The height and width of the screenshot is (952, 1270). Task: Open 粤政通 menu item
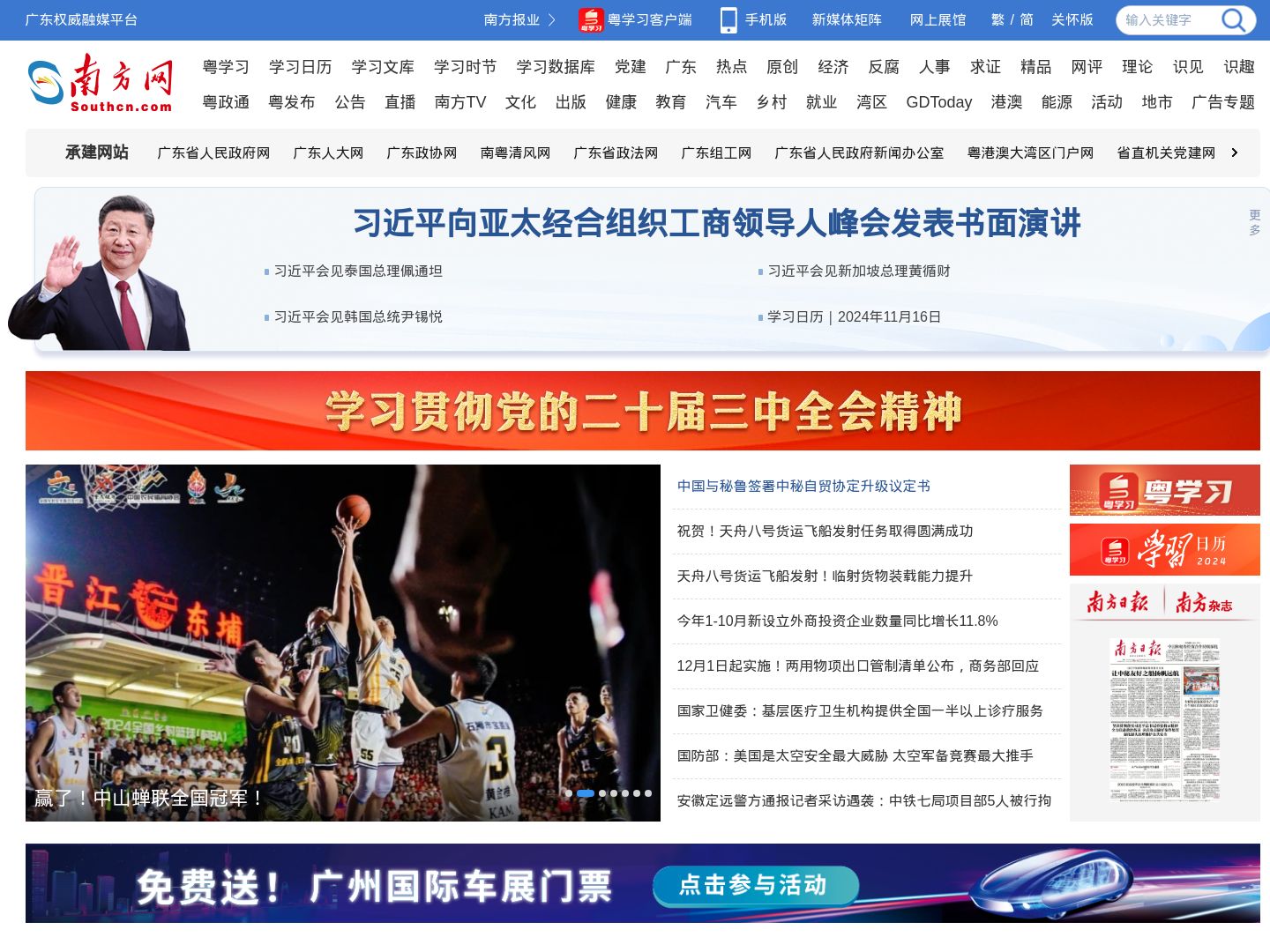(226, 102)
